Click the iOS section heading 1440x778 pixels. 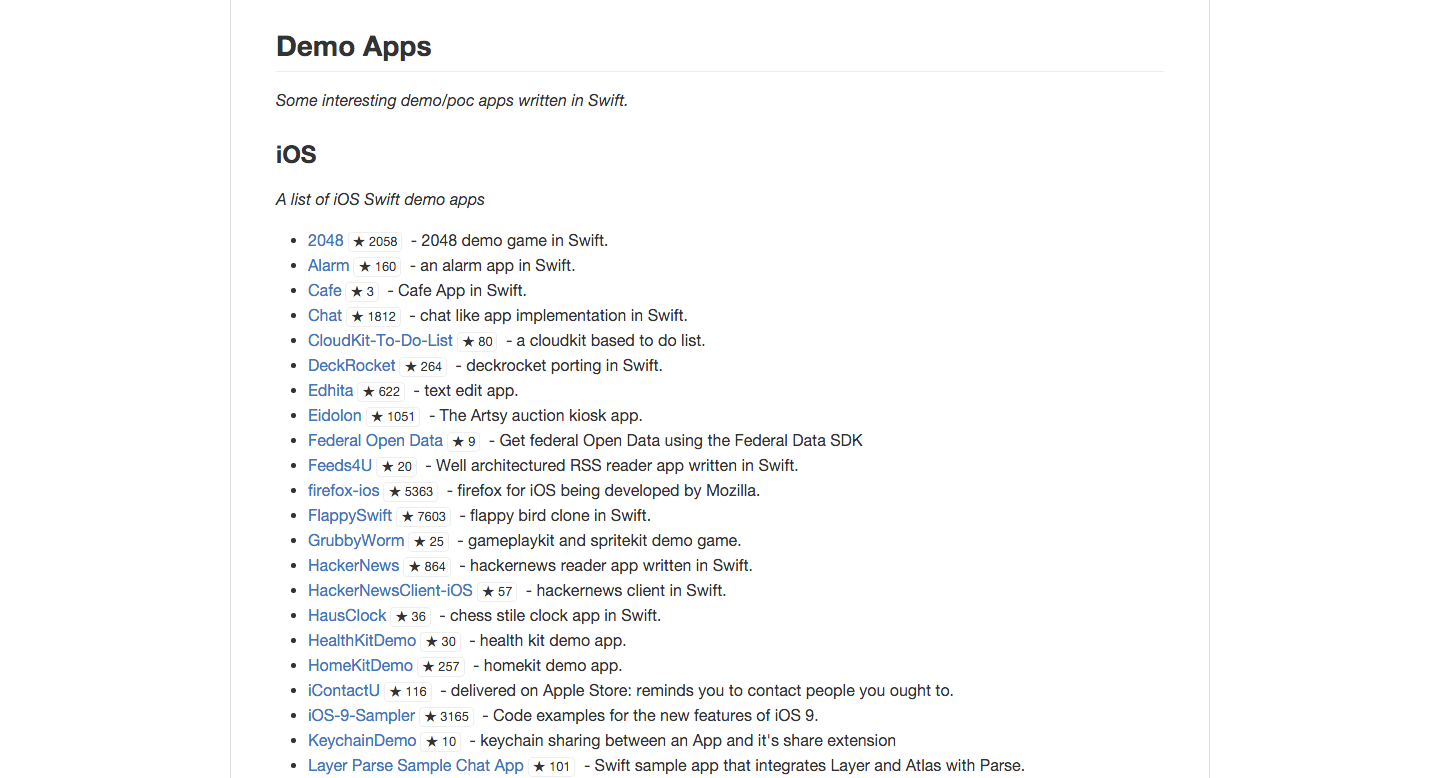click(296, 154)
